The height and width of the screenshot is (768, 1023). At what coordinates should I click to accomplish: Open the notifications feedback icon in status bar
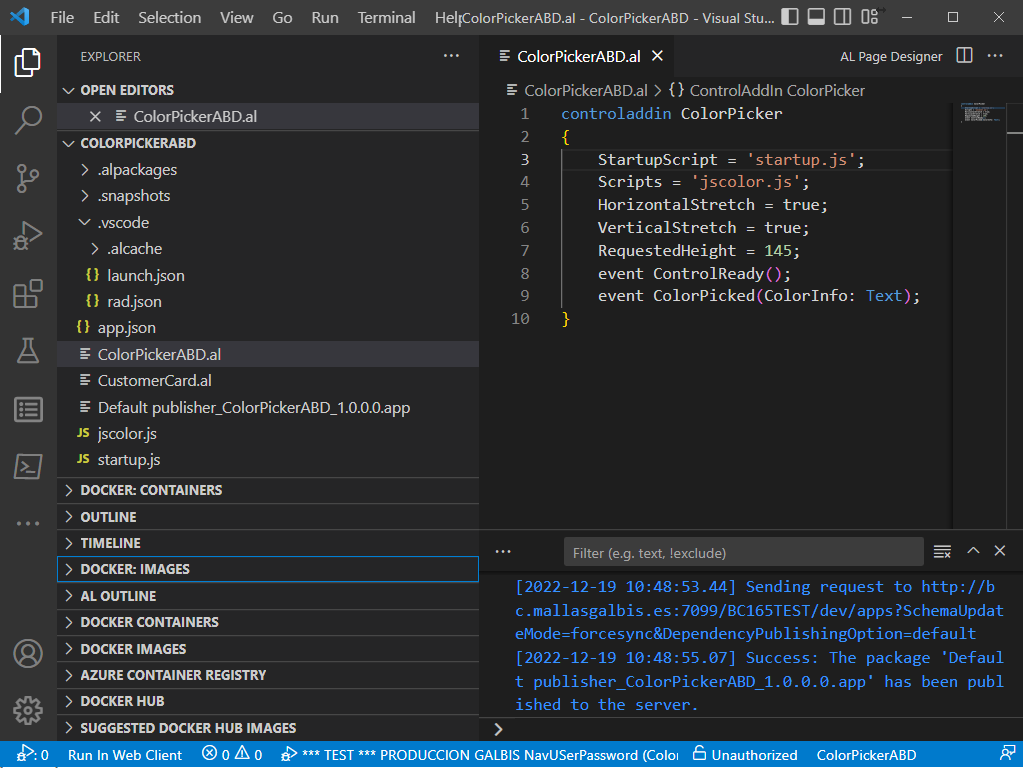click(x=1007, y=754)
